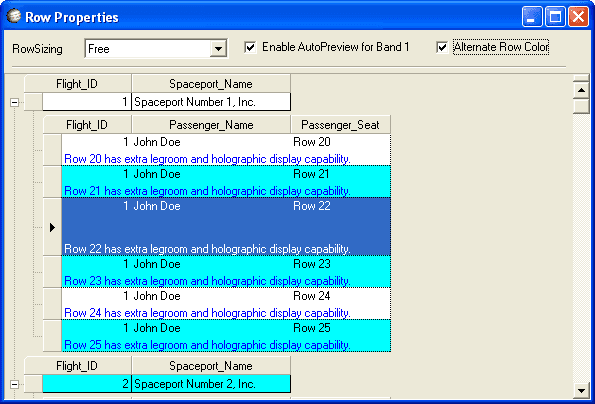Select the row selector beside Row 20
The width and height of the screenshot is (595, 404).
[x=52, y=149]
